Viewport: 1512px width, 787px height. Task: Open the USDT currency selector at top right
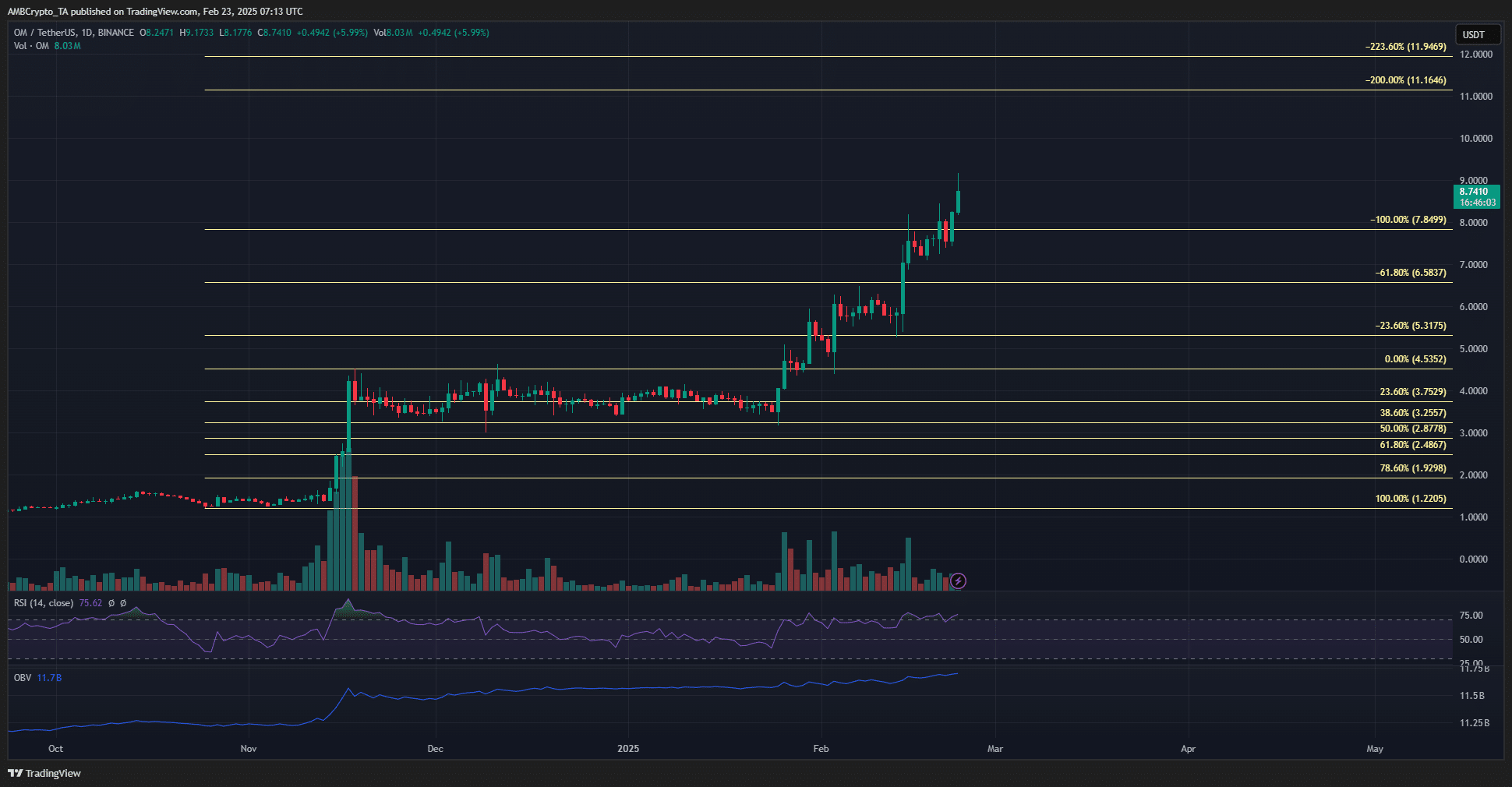click(1477, 34)
